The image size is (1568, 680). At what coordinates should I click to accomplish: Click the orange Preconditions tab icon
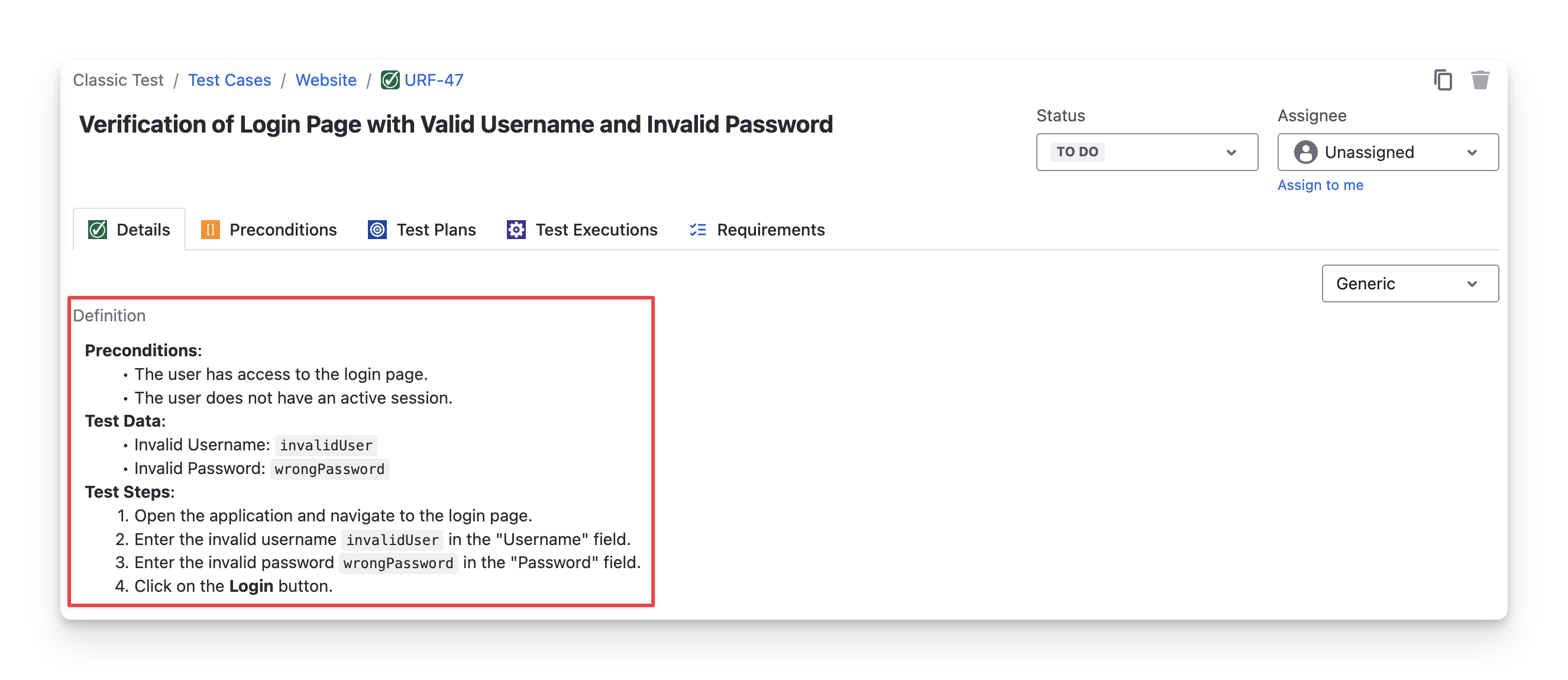(x=210, y=230)
